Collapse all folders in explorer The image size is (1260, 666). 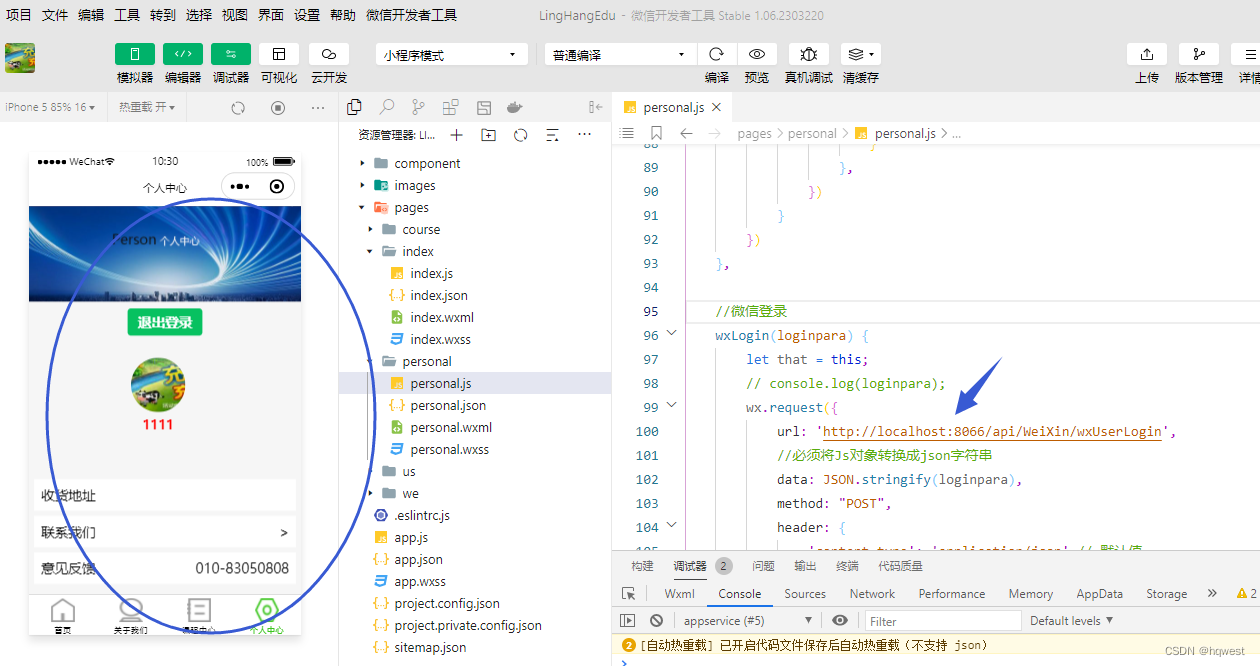coord(552,135)
